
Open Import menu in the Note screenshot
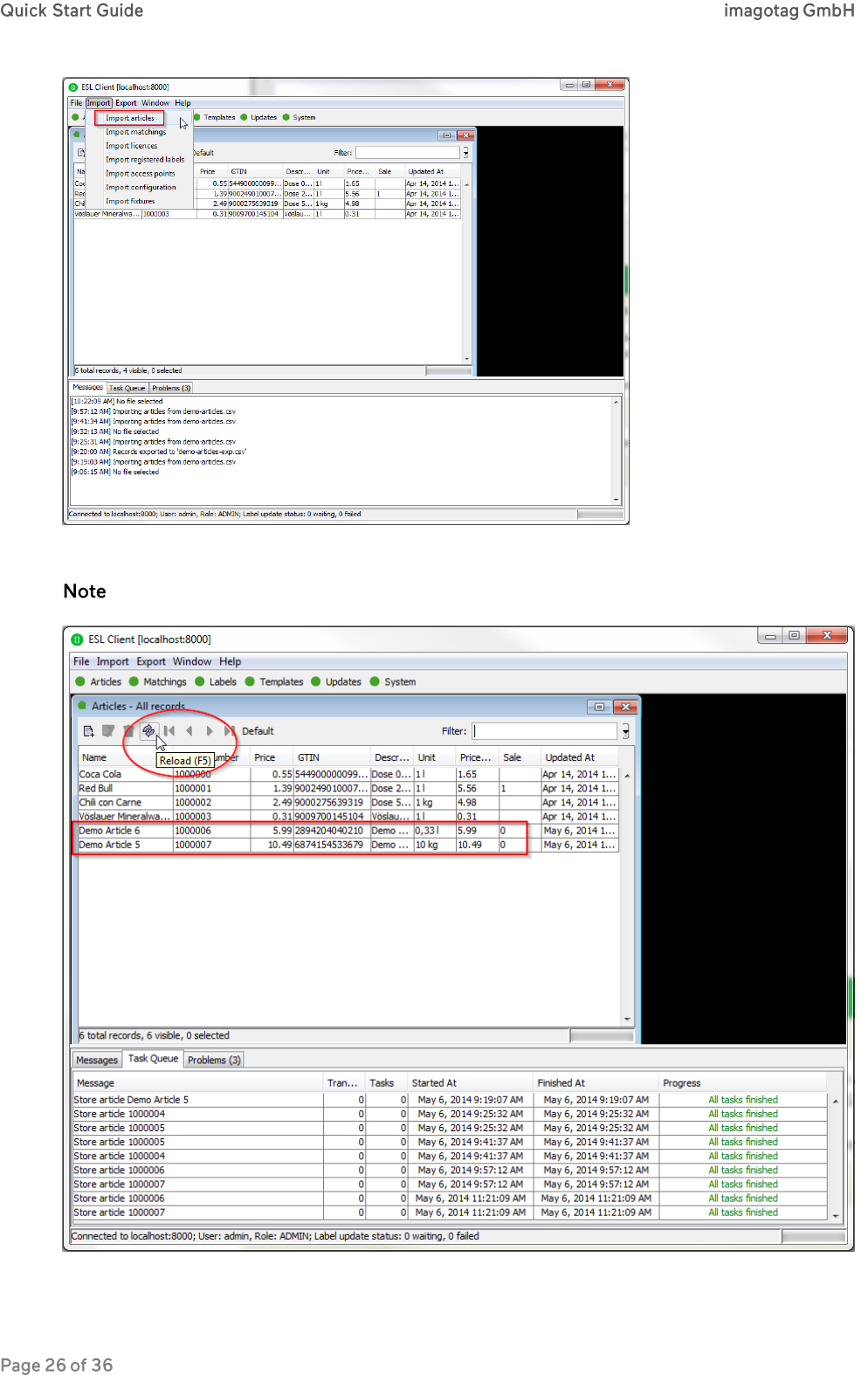click(113, 661)
